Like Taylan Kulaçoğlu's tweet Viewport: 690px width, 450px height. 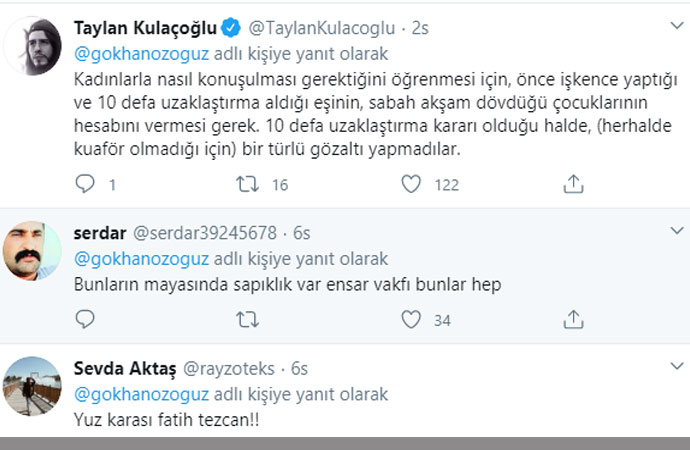coord(410,184)
